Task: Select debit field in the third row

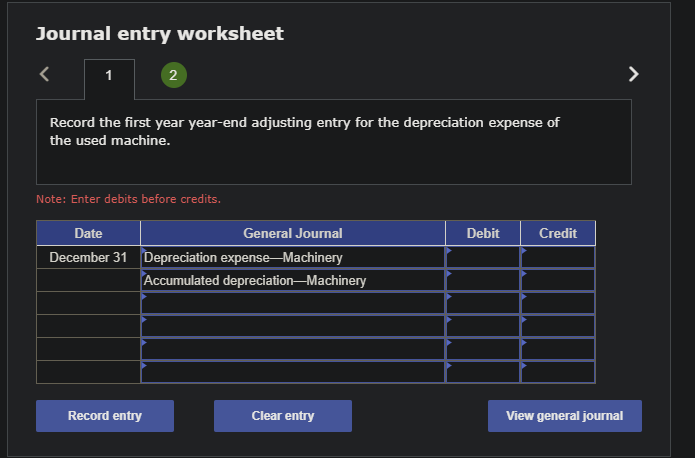Action: pyautogui.click(x=483, y=303)
